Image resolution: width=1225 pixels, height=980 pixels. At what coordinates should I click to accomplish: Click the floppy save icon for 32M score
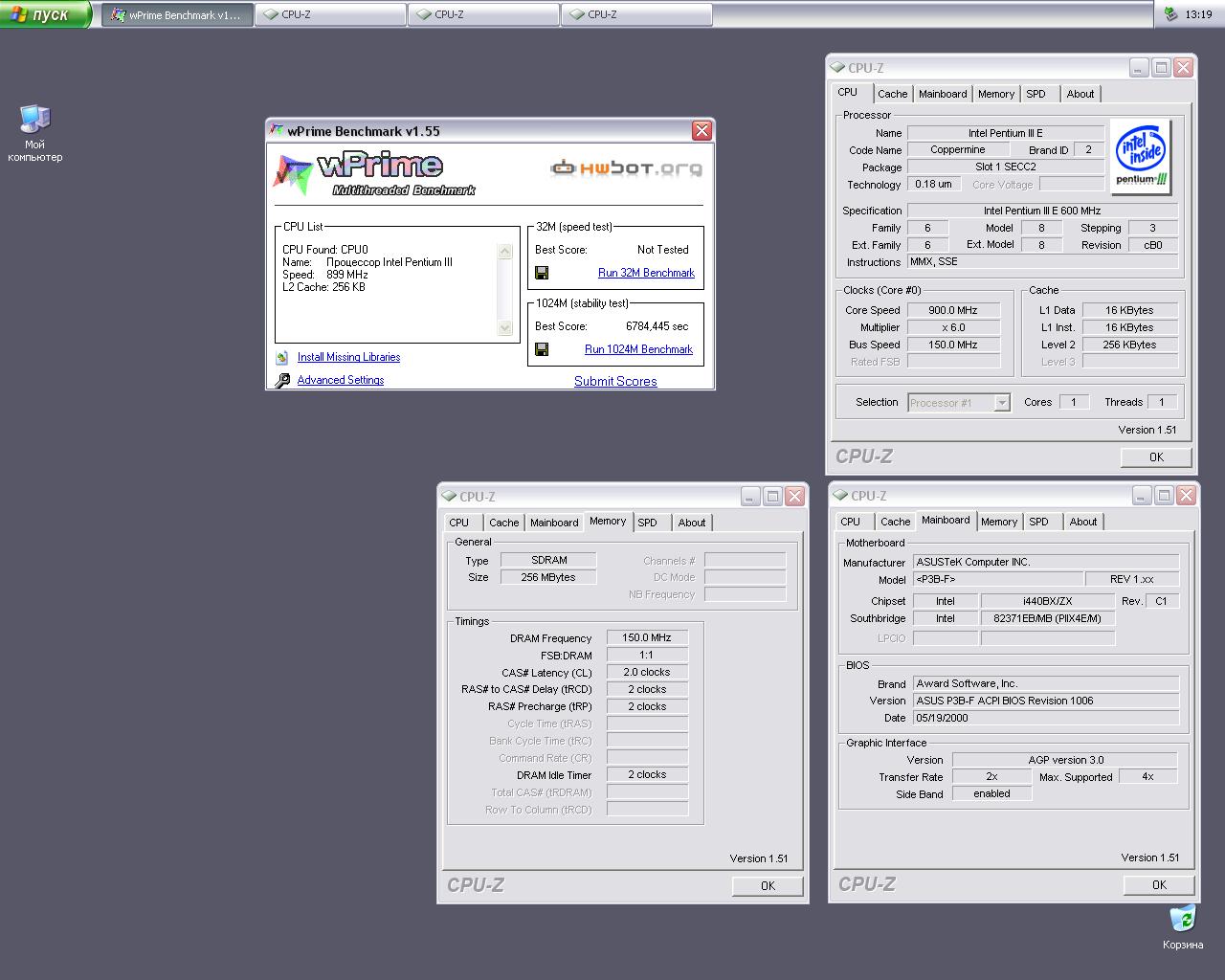(542, 273)
